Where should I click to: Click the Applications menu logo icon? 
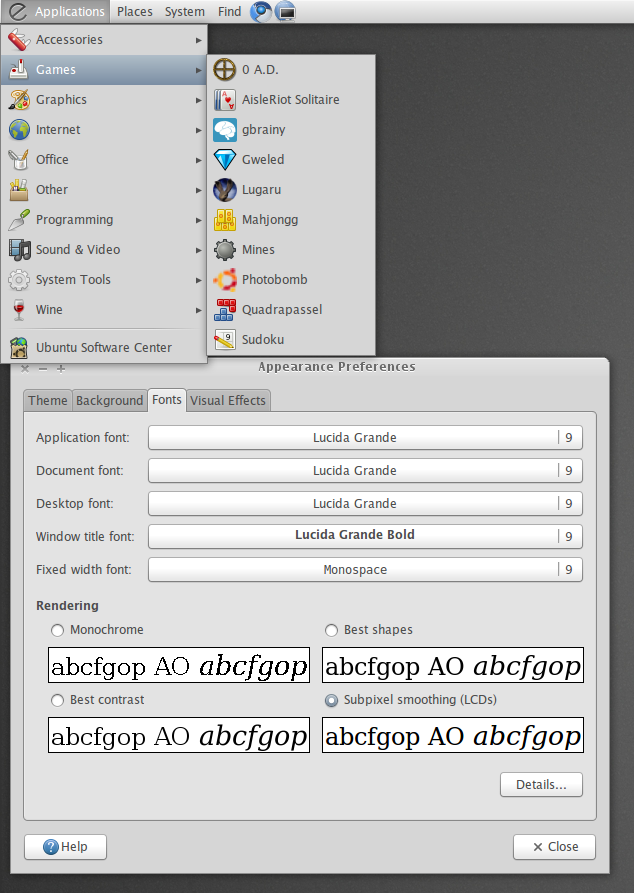tap(18, 11)
